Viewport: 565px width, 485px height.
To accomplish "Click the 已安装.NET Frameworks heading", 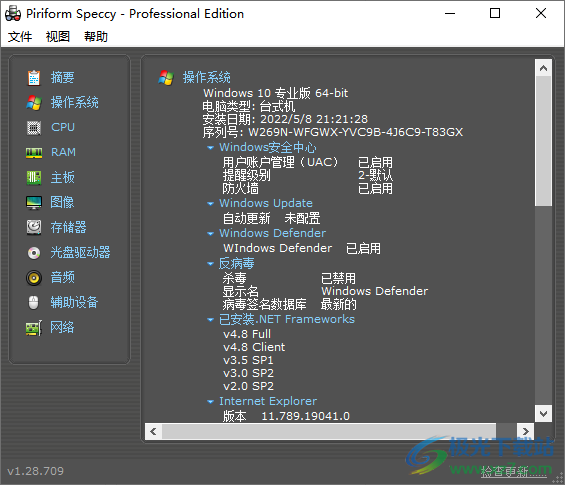I will pyautogui.click(x=287, y=319).
